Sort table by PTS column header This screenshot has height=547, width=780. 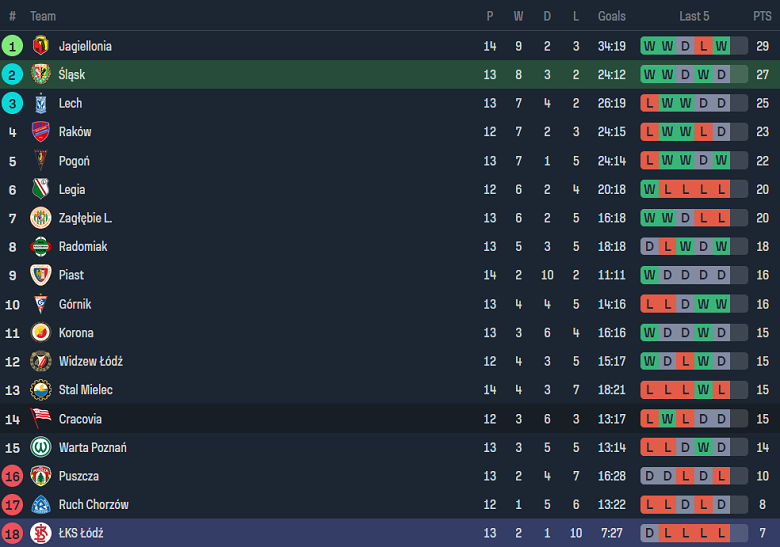pos(762,16)
